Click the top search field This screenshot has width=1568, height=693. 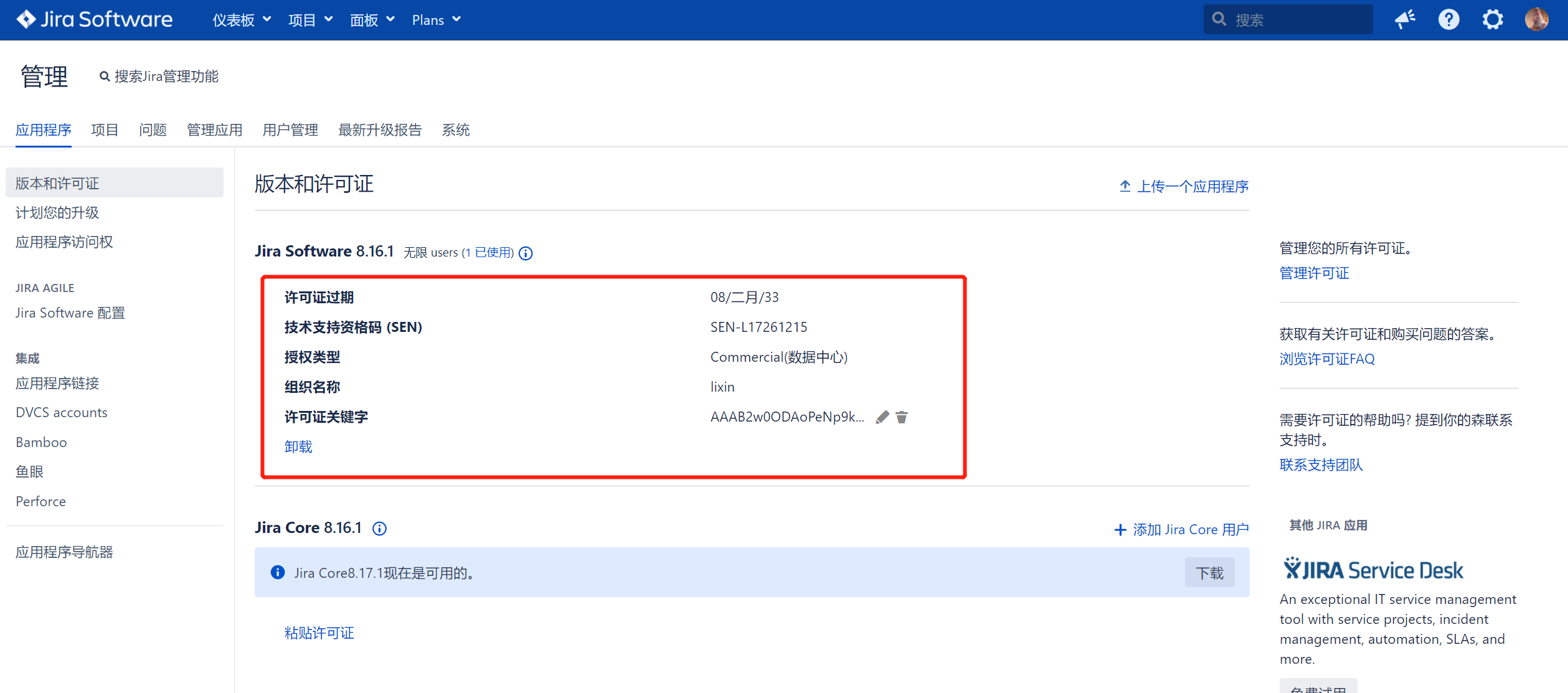pyautogui.click(x=1288, y=20)
